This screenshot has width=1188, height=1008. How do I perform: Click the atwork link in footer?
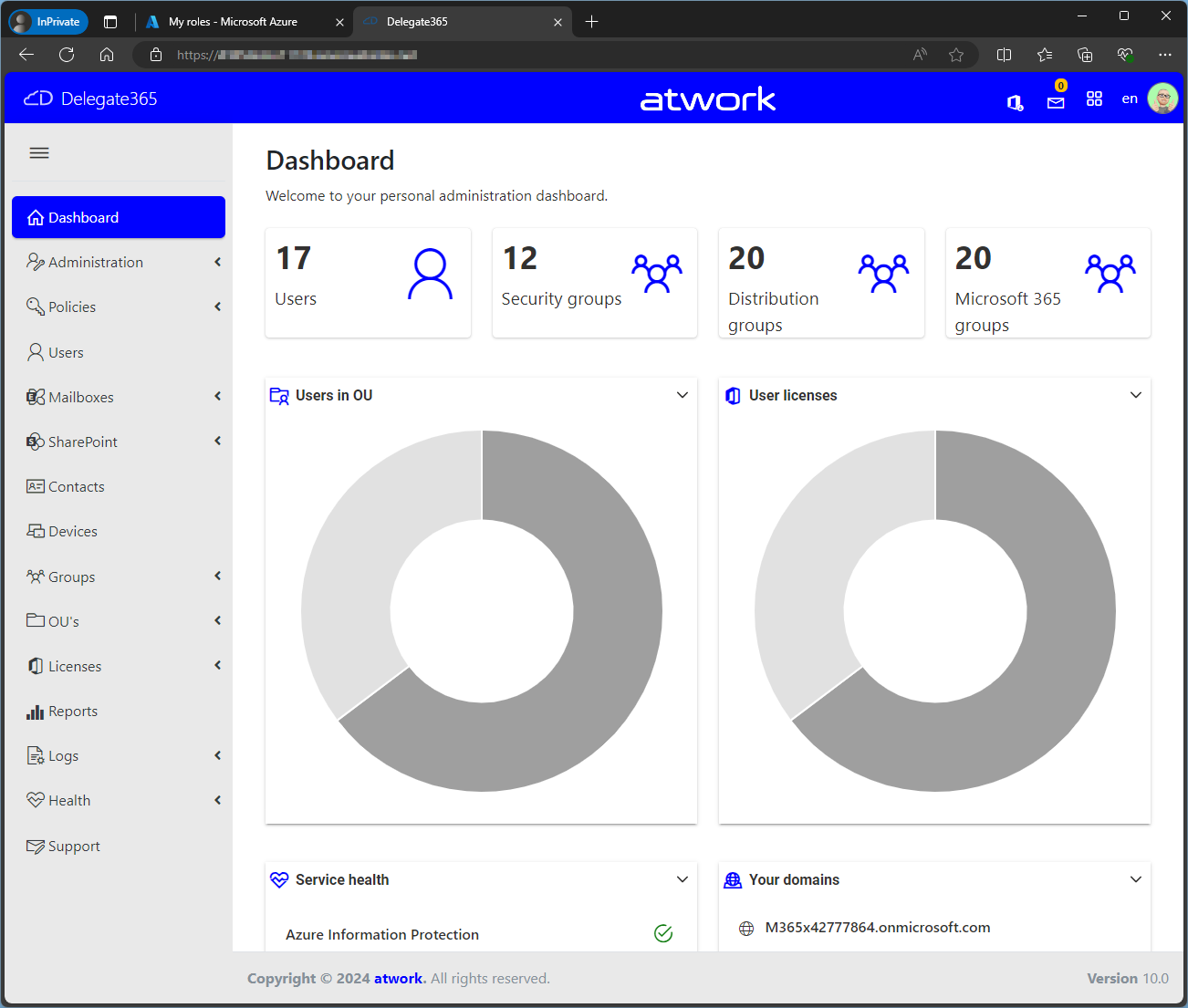398,979
